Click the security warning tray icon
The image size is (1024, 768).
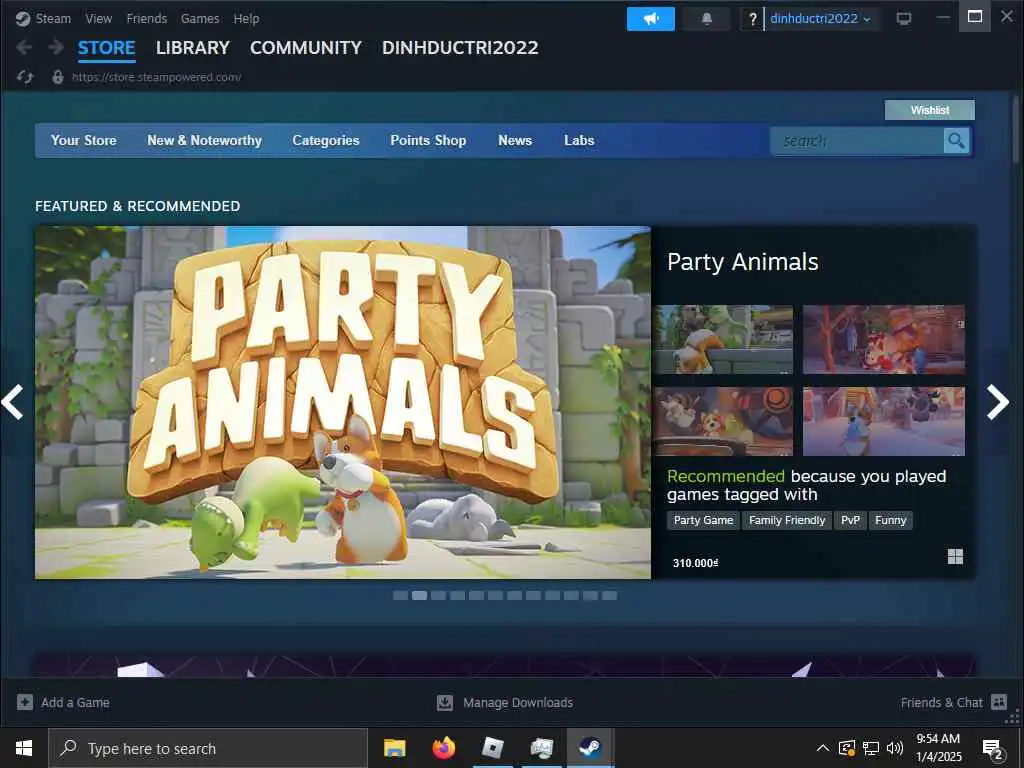(x=846, y=748)
